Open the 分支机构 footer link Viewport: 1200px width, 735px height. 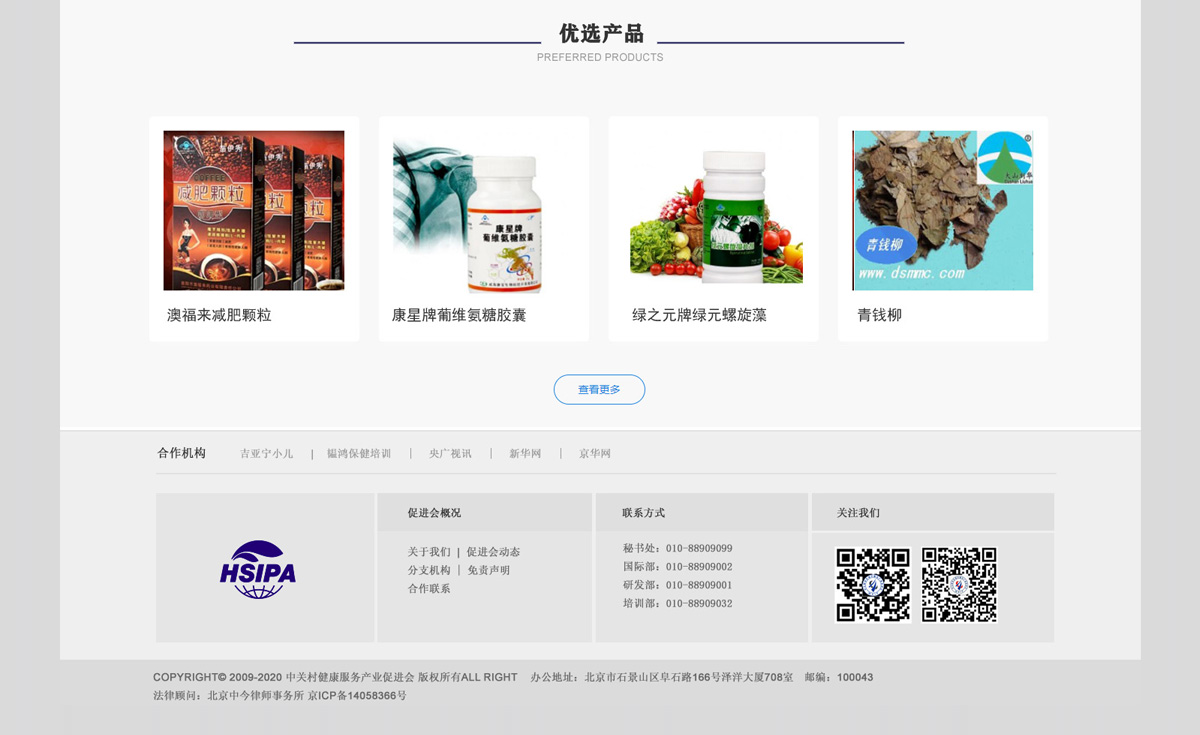point(429,570)
